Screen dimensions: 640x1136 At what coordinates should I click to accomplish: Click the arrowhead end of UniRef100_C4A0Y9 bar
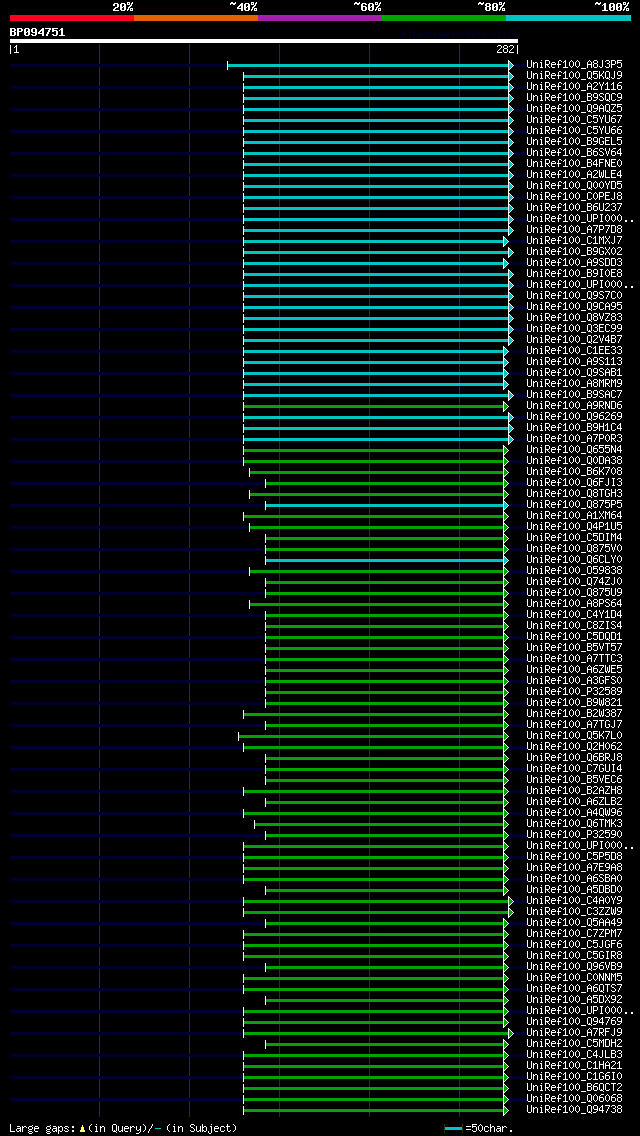click(511, 901)
